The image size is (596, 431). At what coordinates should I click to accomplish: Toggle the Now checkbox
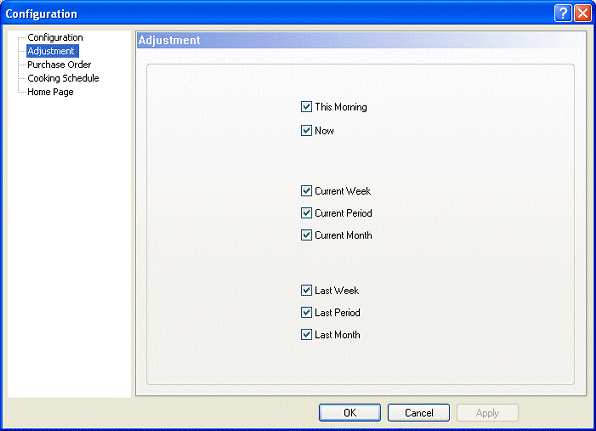[306, 130]
